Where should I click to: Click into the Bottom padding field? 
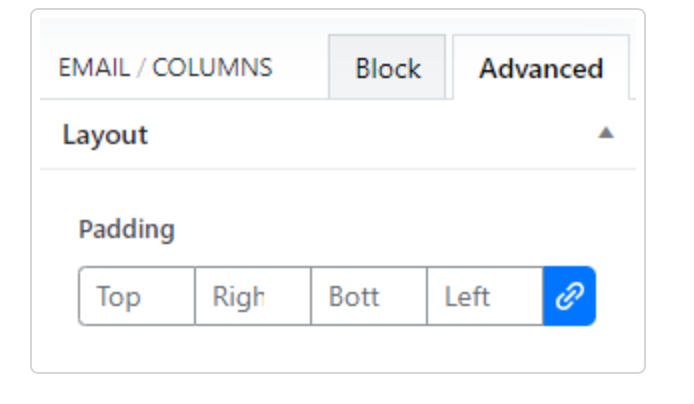pos(369,296)
